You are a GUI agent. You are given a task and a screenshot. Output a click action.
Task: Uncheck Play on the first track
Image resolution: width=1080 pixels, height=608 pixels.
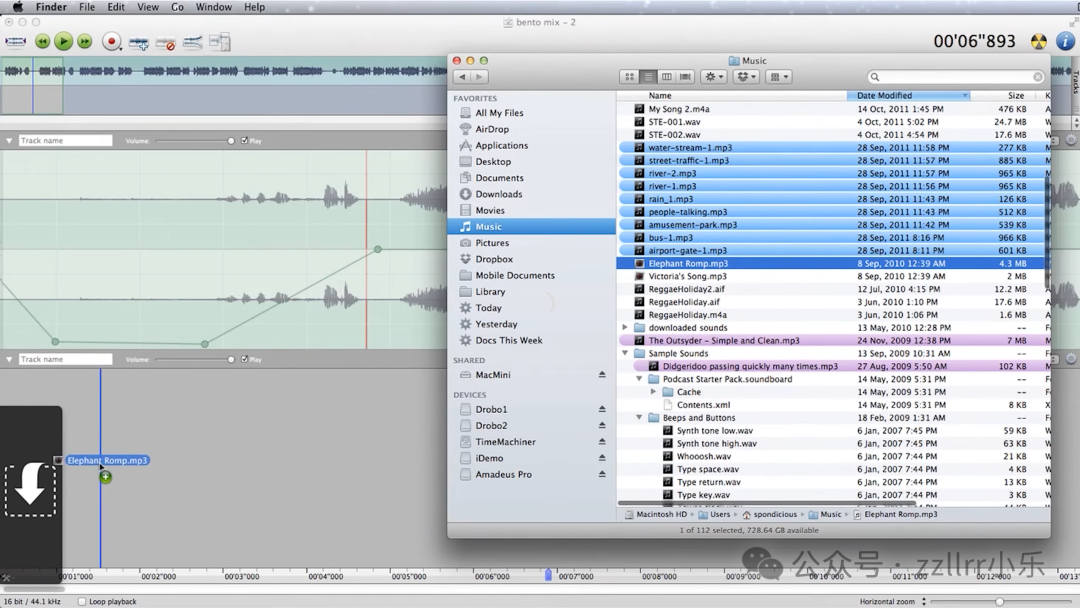pyautogui.click(x=244, y=141)
